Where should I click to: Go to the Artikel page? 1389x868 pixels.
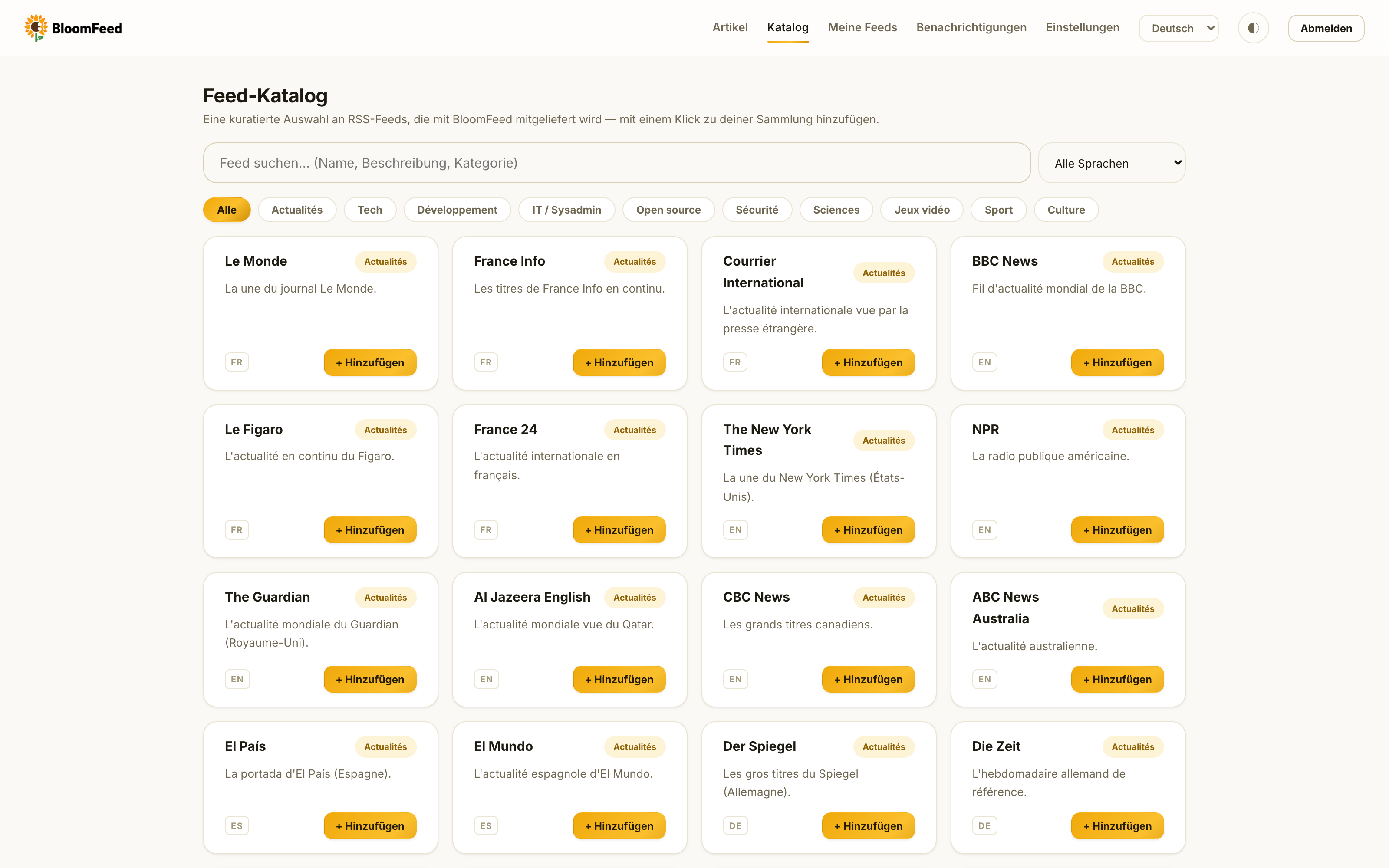coord(730,27)
